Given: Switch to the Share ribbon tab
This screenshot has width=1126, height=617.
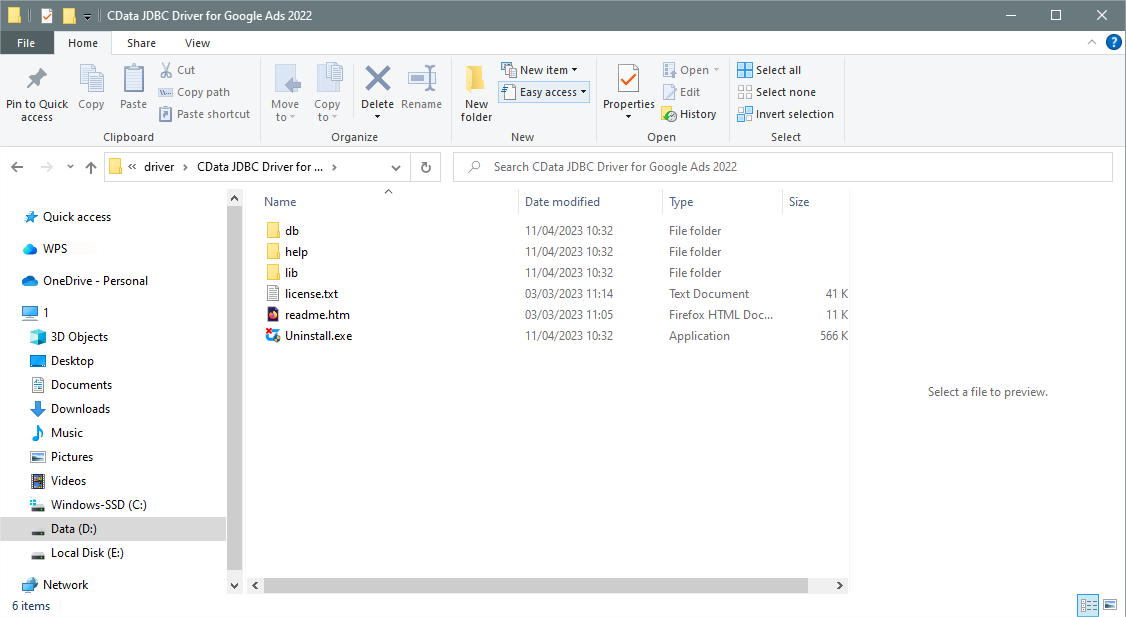Looking at the screenshot, I should (141, 43).
